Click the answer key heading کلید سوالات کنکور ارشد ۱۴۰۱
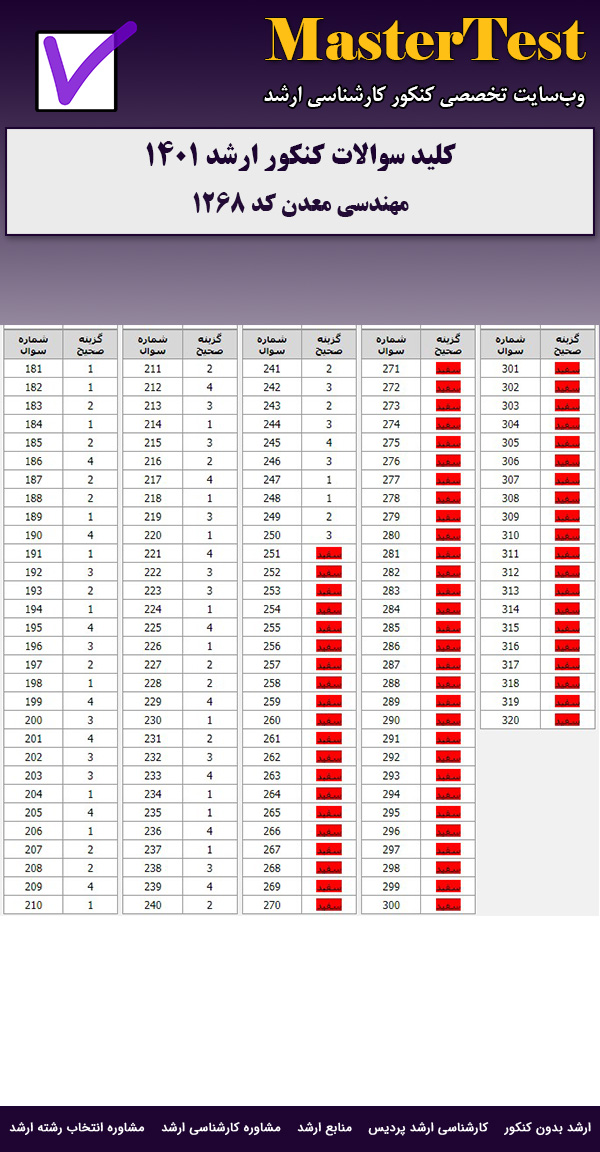The width and height of the screenshot is (600, 1152). pyautogui.click(x=300, y=157)
